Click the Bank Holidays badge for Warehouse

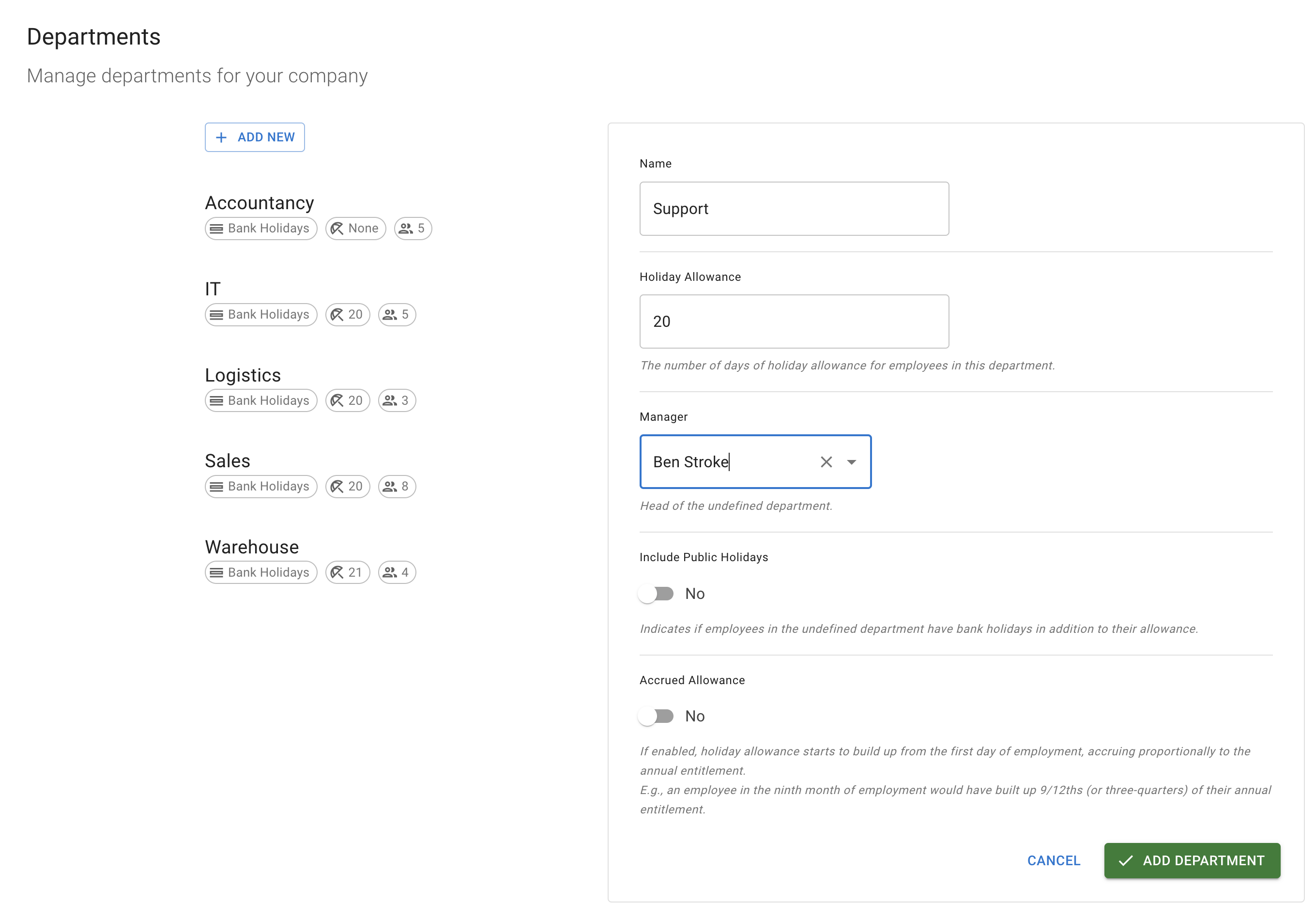click(261, 572)
